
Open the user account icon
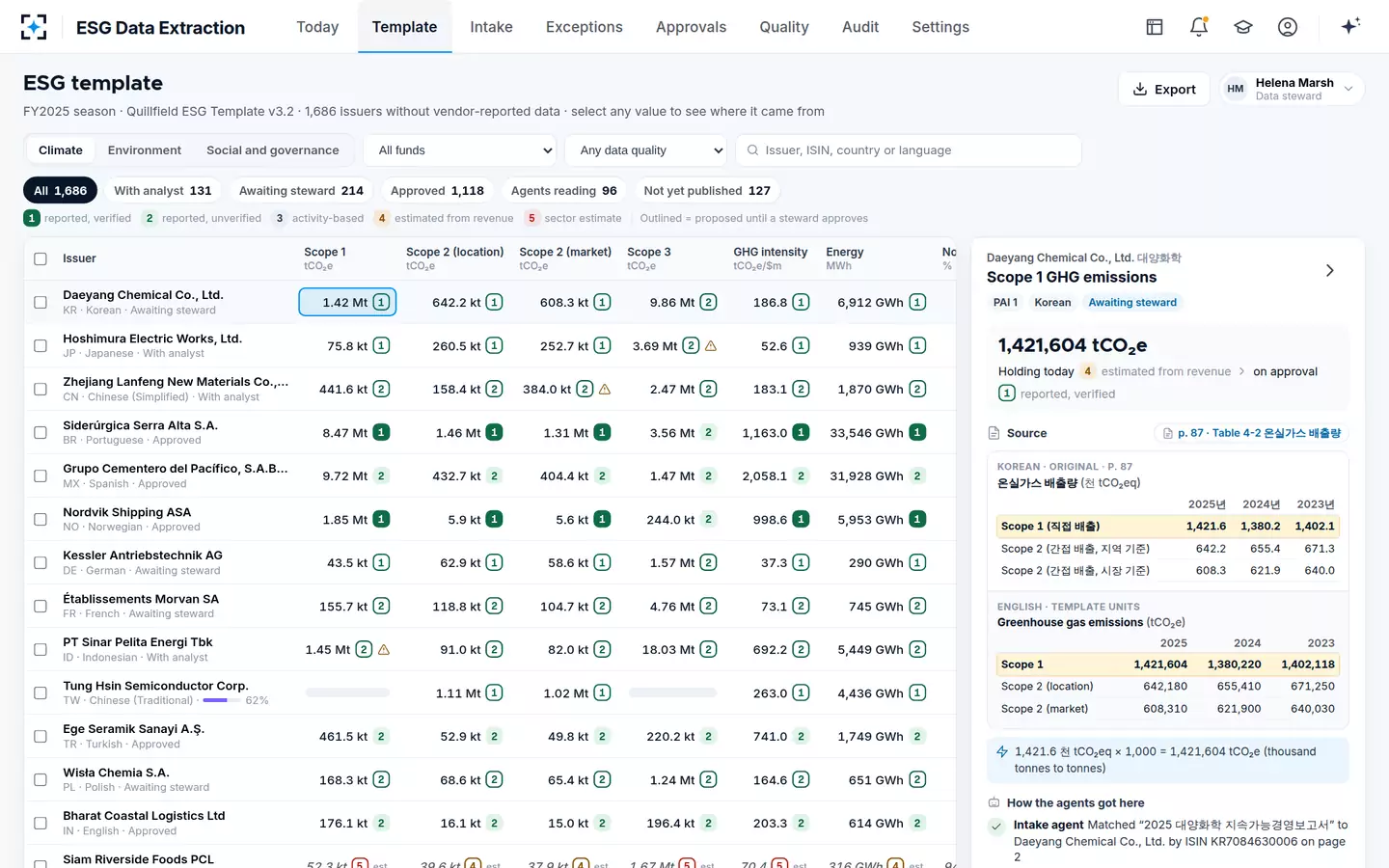pyautogui.click(x=1288, y=27)
